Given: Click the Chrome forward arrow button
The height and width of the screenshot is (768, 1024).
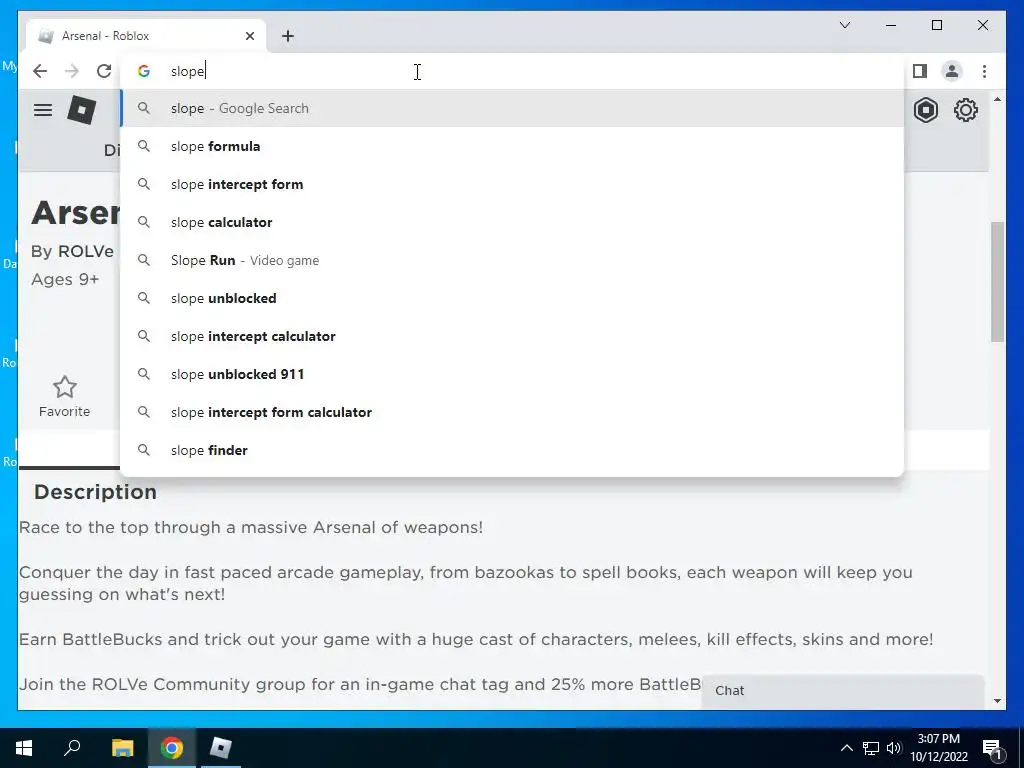Looking at the screenshot, I should pyautogui.click(x=72, y=71).
